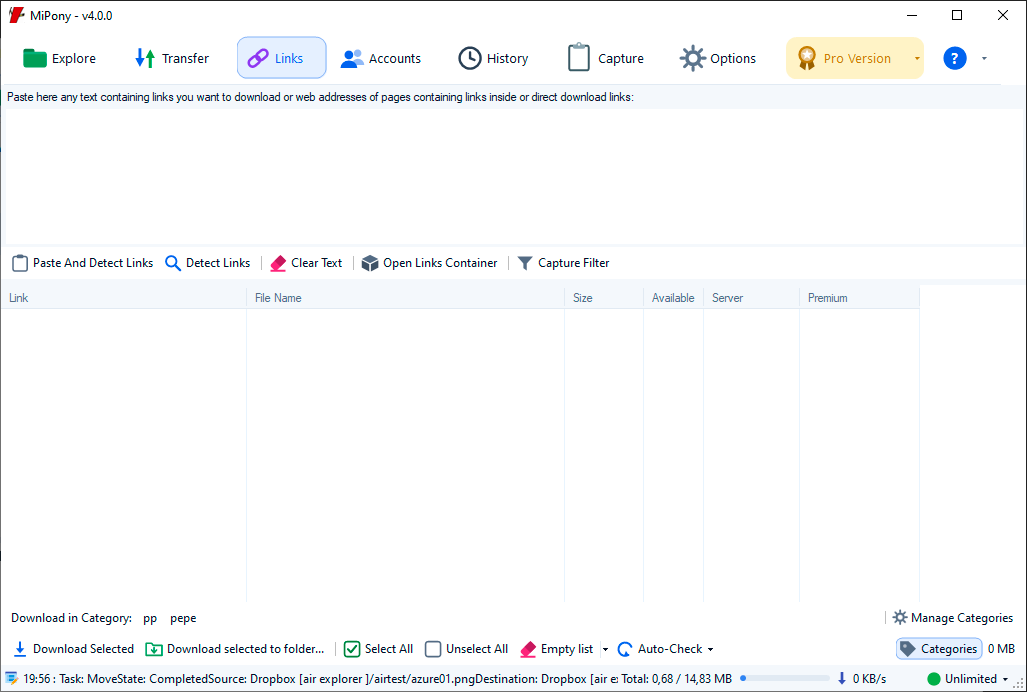Viewport: 1027px width, 692px height.
Task: Click the green Unlimited speed indicator
Action: (933, 678)
